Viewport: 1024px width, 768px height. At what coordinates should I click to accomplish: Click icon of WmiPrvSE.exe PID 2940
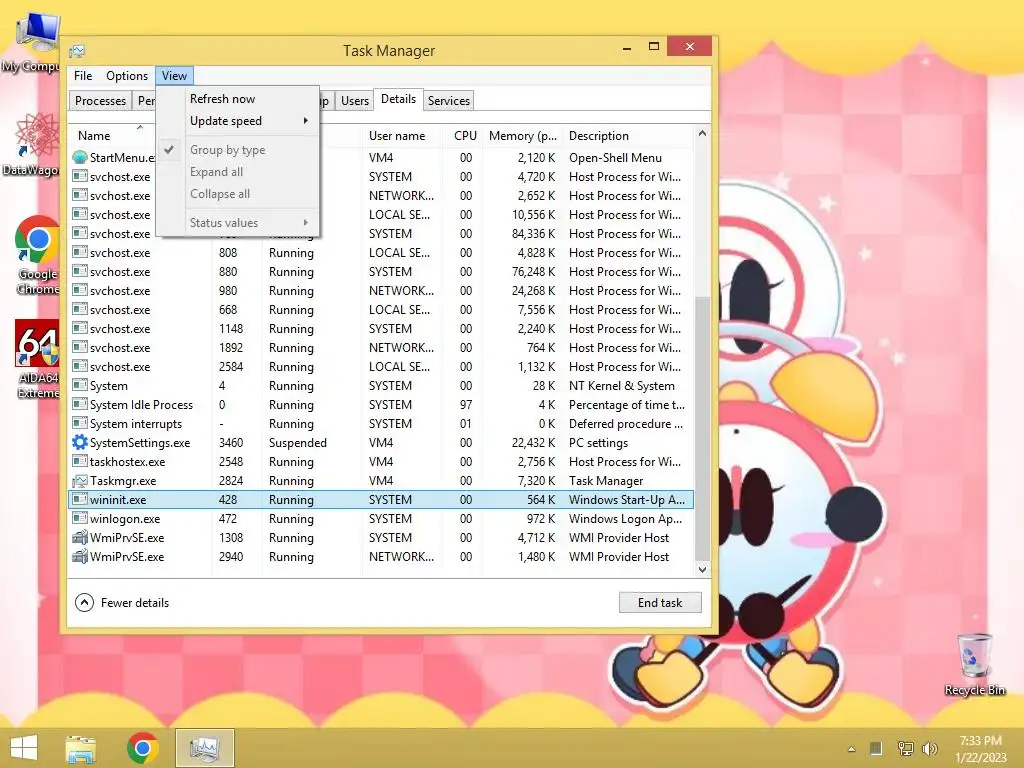pyautogui.click(x=80, y=556)
